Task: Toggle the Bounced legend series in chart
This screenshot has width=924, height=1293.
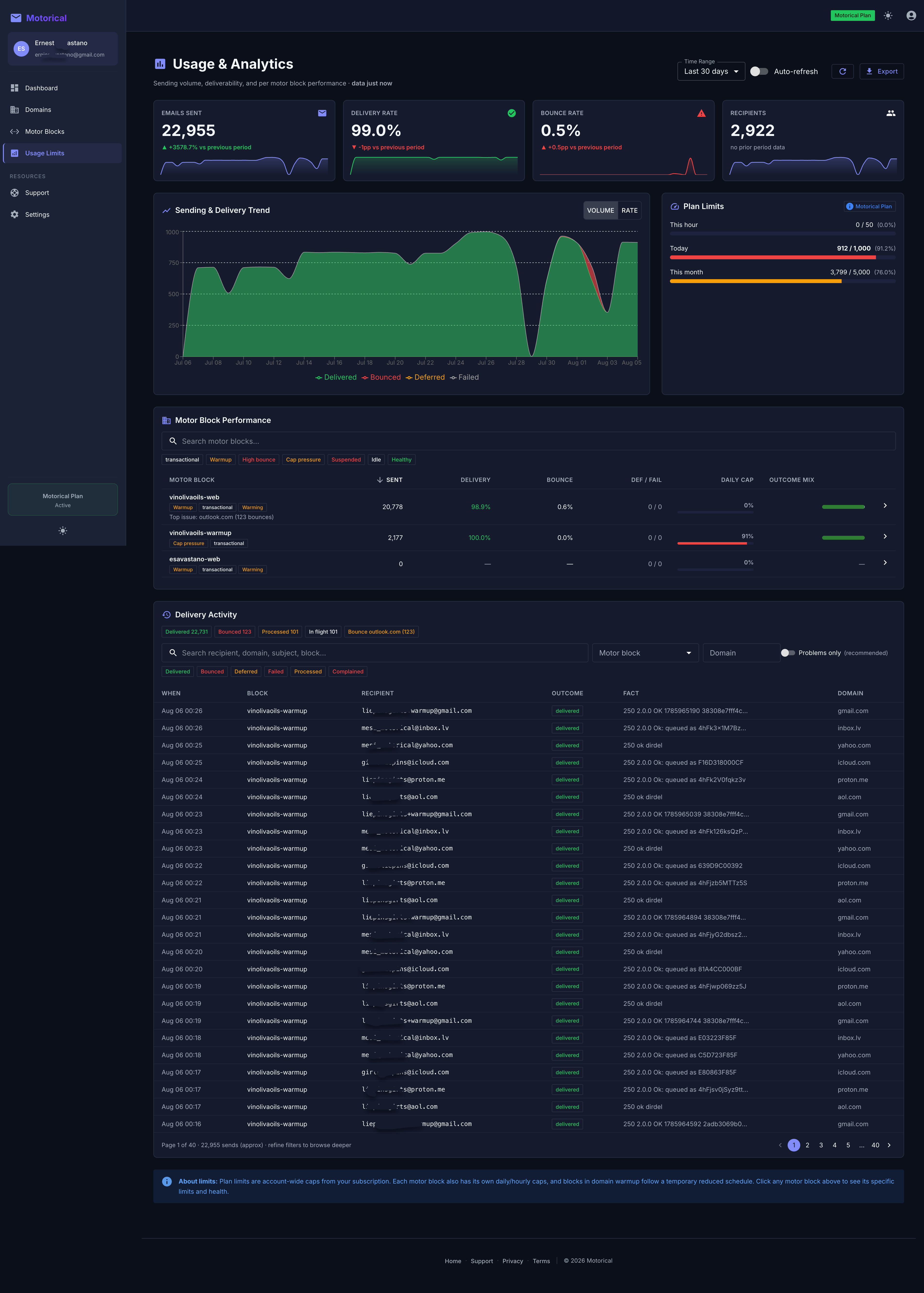Action: coord(381,377)
